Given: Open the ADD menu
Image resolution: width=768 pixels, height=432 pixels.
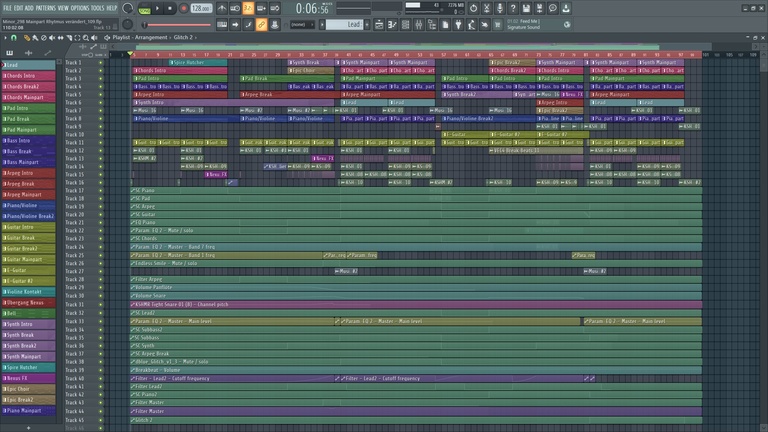Looking at the screenshot, I should (29, 8).
